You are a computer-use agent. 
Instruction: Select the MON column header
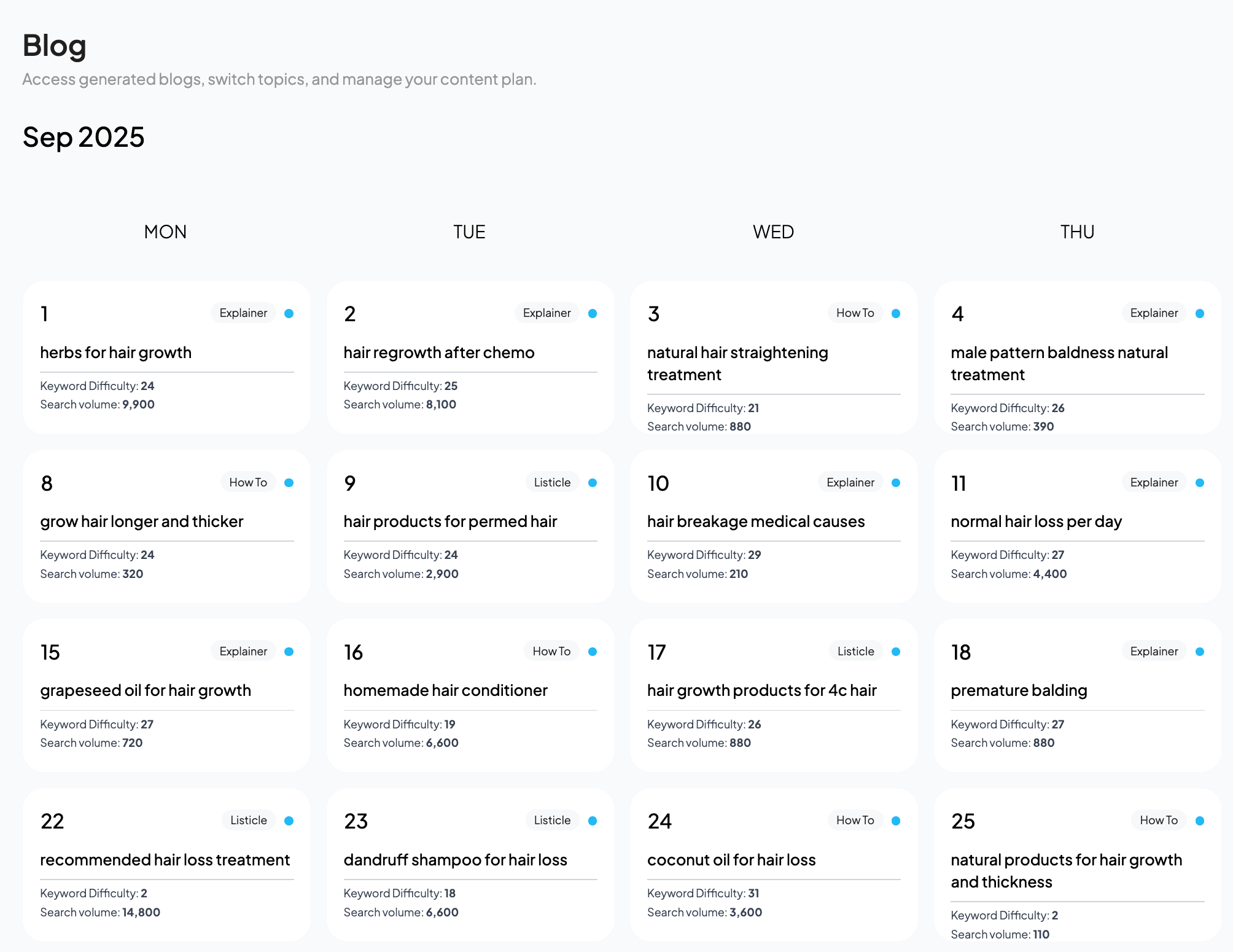(x=165, y=232)
